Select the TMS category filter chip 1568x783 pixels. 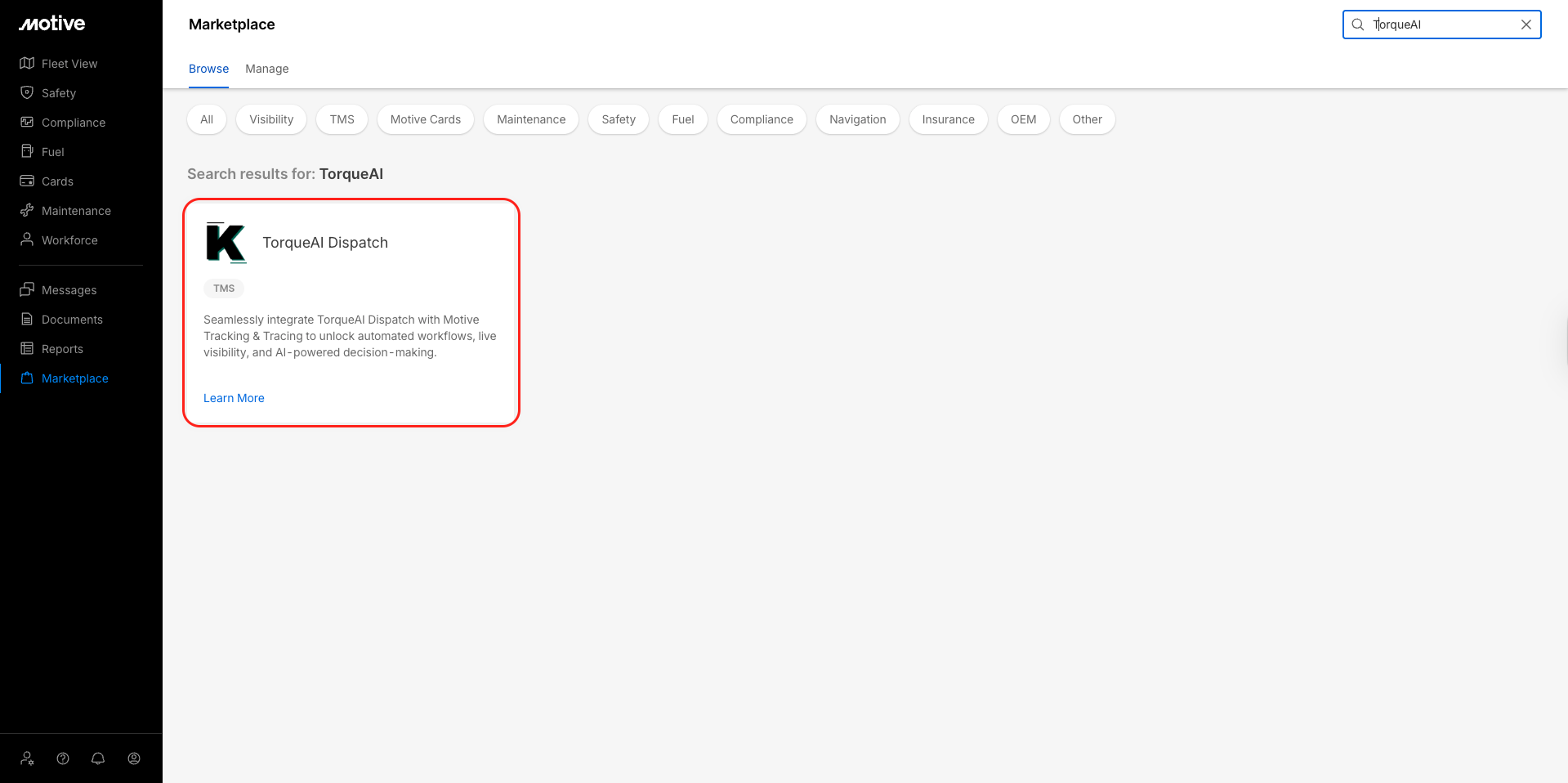(x=342, y=119)
